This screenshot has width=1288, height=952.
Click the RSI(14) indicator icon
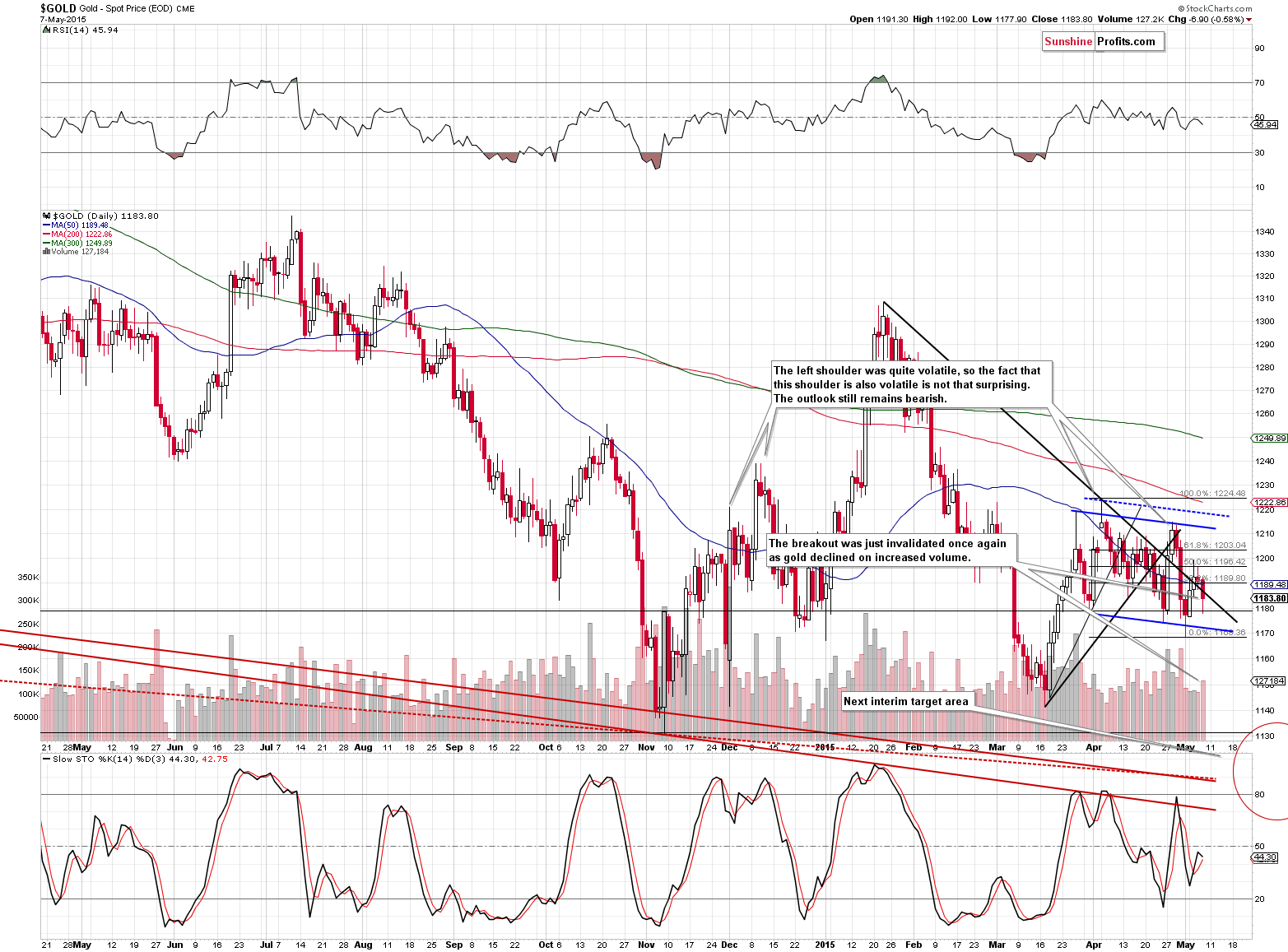click(x=46, y=30)
